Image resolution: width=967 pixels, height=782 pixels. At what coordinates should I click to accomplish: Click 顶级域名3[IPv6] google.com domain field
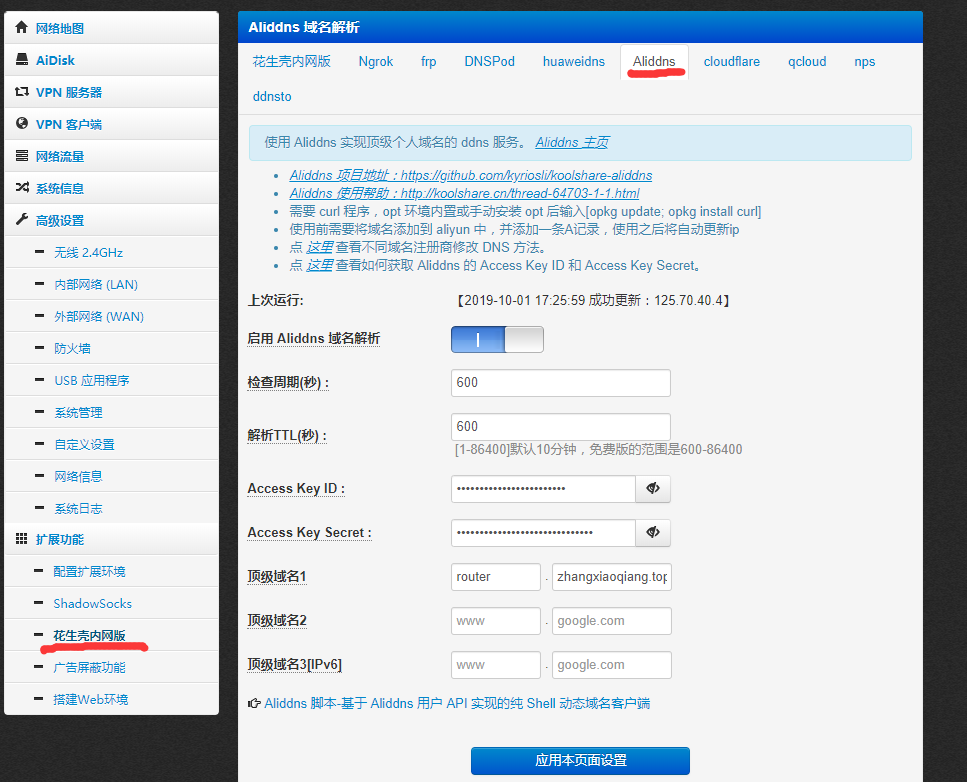pos(612,665)
